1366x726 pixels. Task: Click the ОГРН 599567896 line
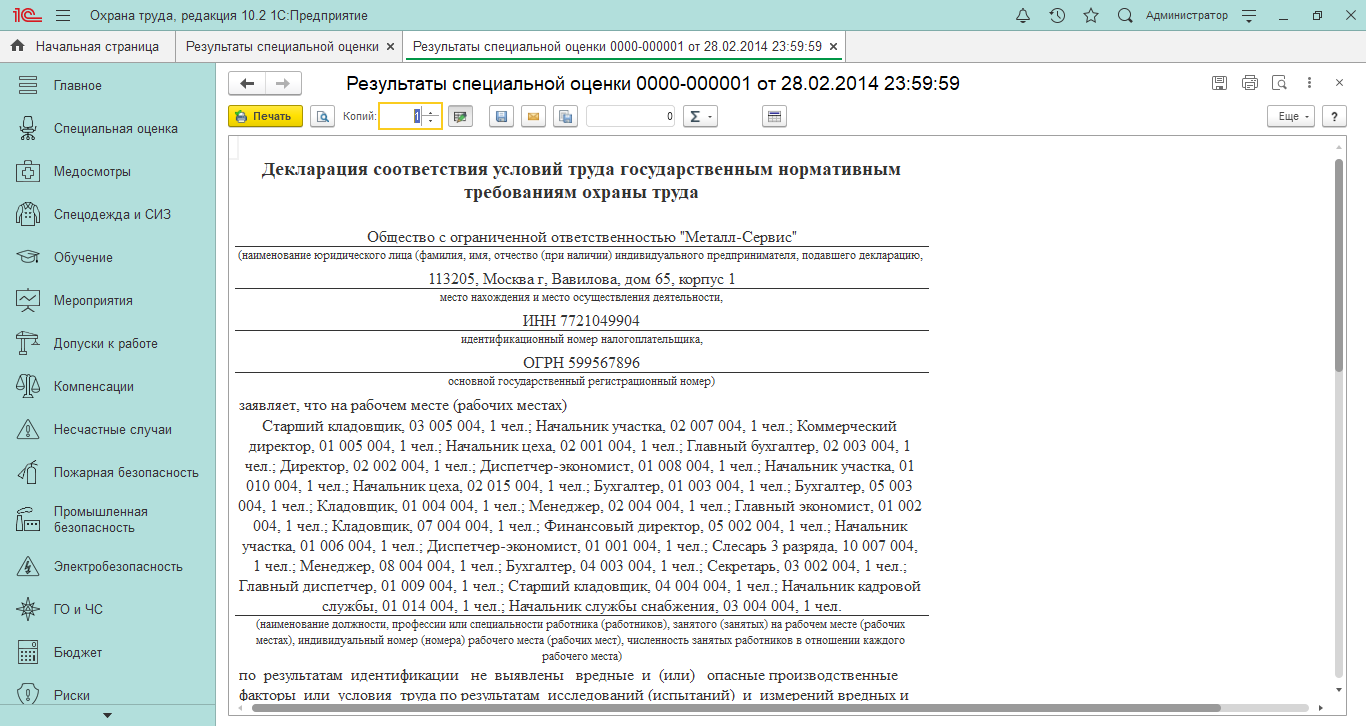581,362
